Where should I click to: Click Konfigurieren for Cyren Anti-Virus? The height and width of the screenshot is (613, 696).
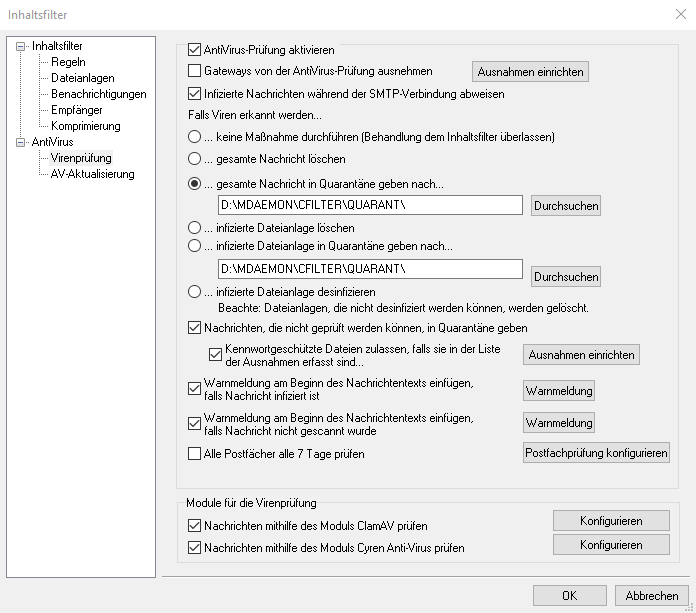611,545
